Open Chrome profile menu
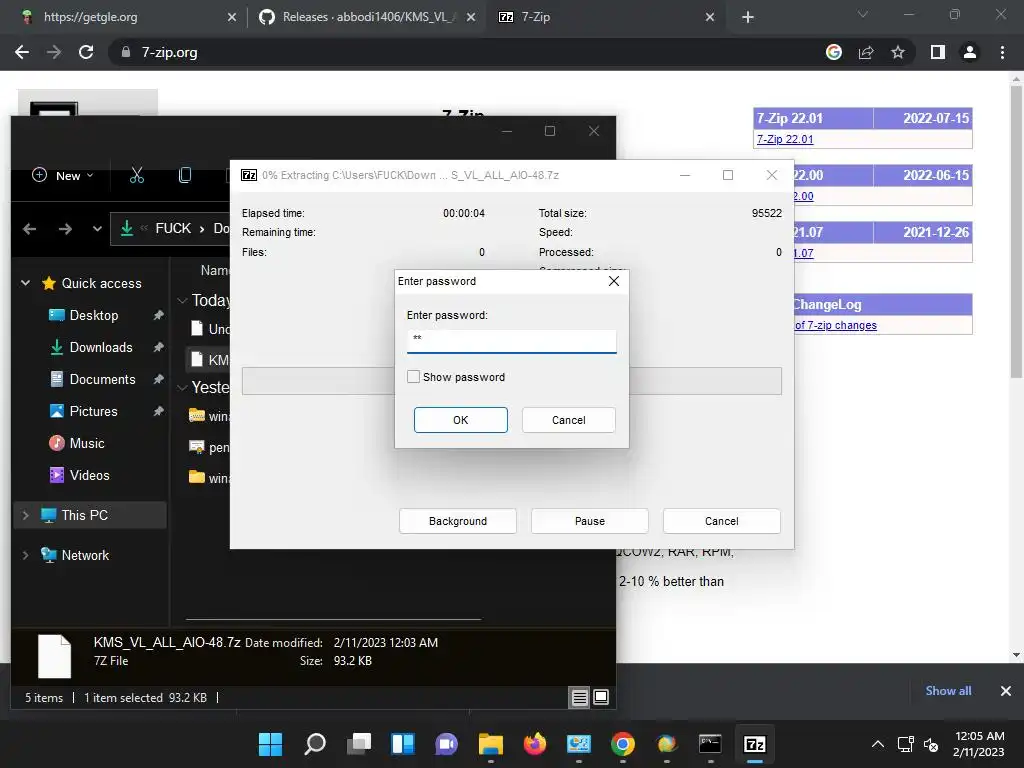1024x768 pixels. (970, 52)
